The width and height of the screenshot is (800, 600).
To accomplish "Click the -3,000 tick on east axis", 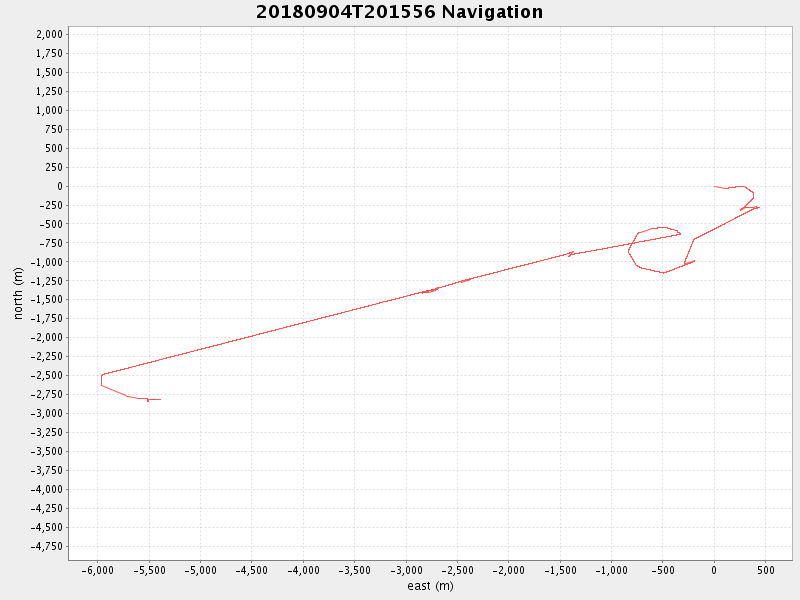I will tap(405, 570).
